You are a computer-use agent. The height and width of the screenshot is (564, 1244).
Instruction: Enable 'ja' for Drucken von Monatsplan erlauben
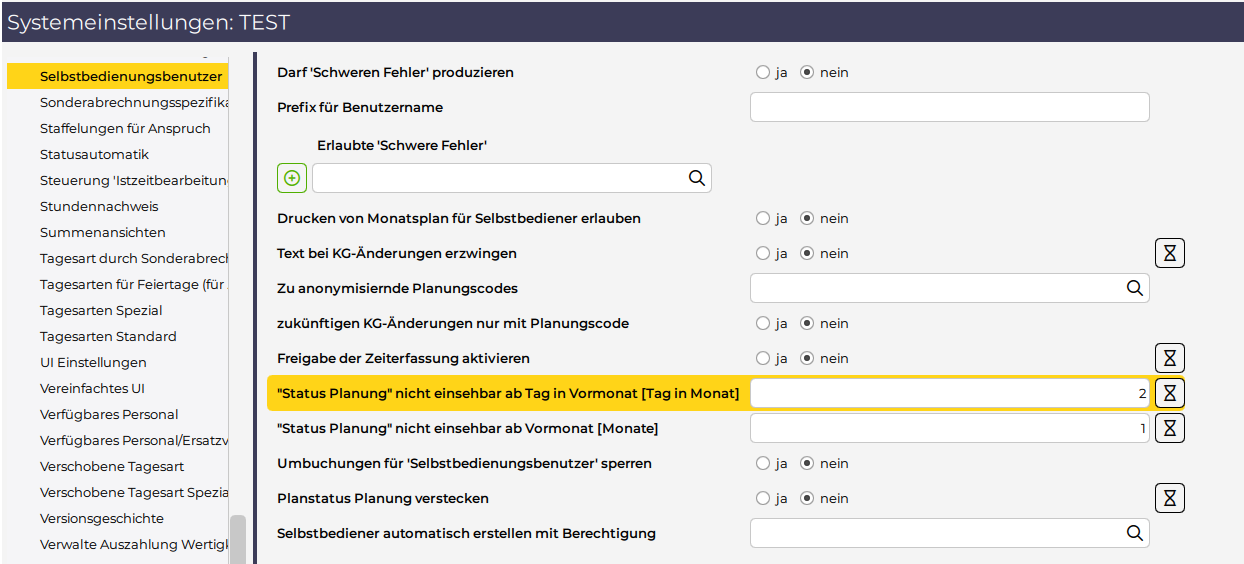[763, 218]
